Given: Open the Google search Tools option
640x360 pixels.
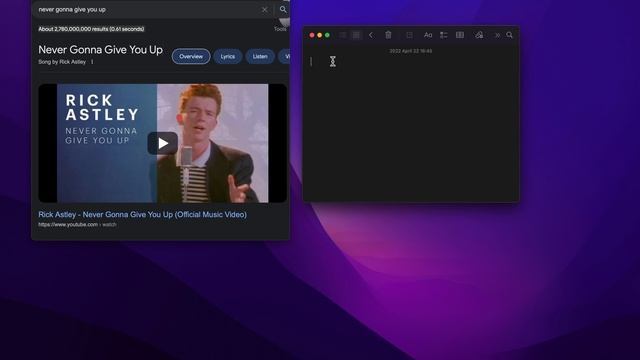Looking at the screenshot, I should 280,29.
